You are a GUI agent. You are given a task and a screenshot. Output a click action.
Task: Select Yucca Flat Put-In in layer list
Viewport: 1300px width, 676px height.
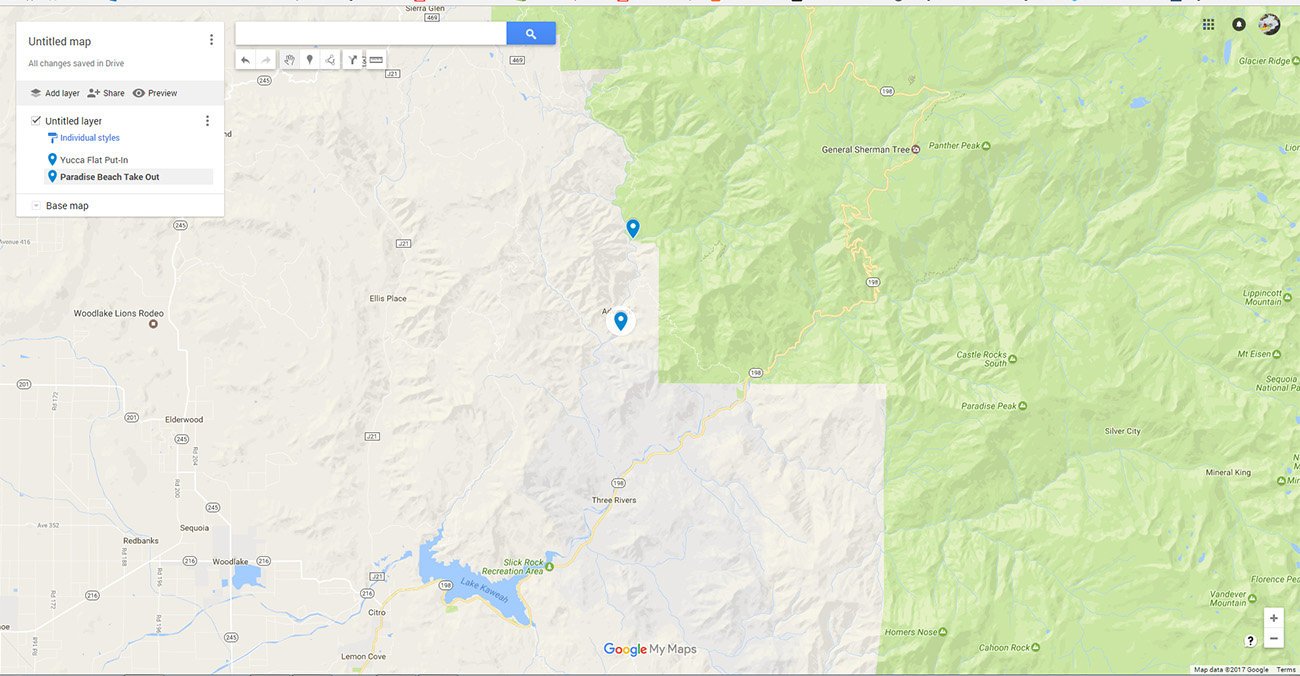94,160
